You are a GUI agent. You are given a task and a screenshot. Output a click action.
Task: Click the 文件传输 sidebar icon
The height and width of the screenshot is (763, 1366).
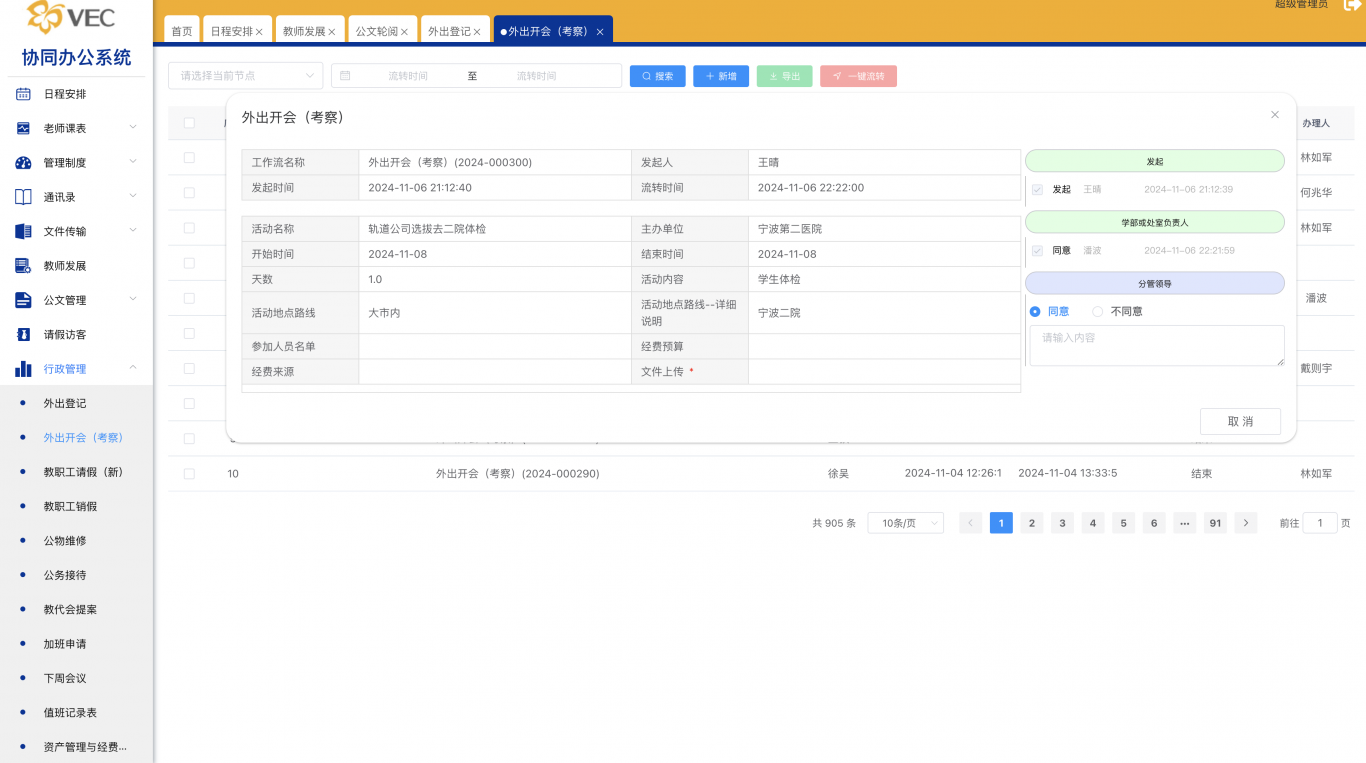pyautogui.click(x=23, y=231)
